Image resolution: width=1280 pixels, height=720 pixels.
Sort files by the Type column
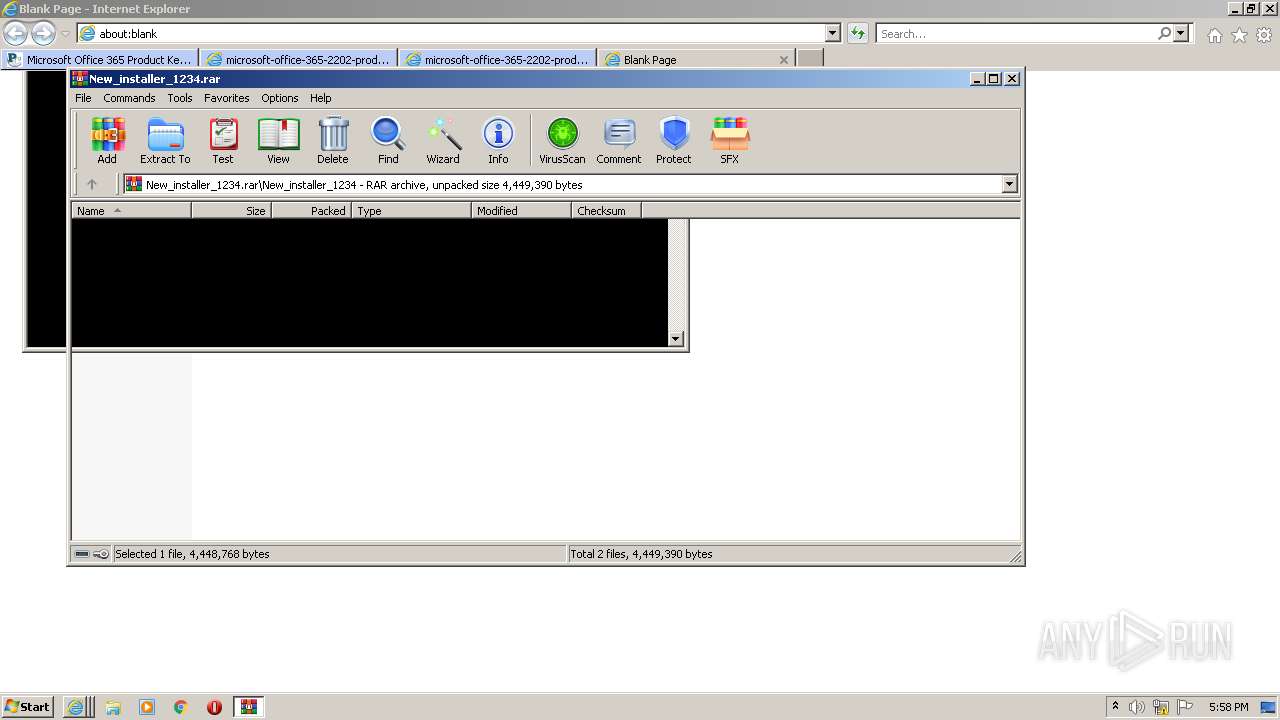click(x=411, y=211)
